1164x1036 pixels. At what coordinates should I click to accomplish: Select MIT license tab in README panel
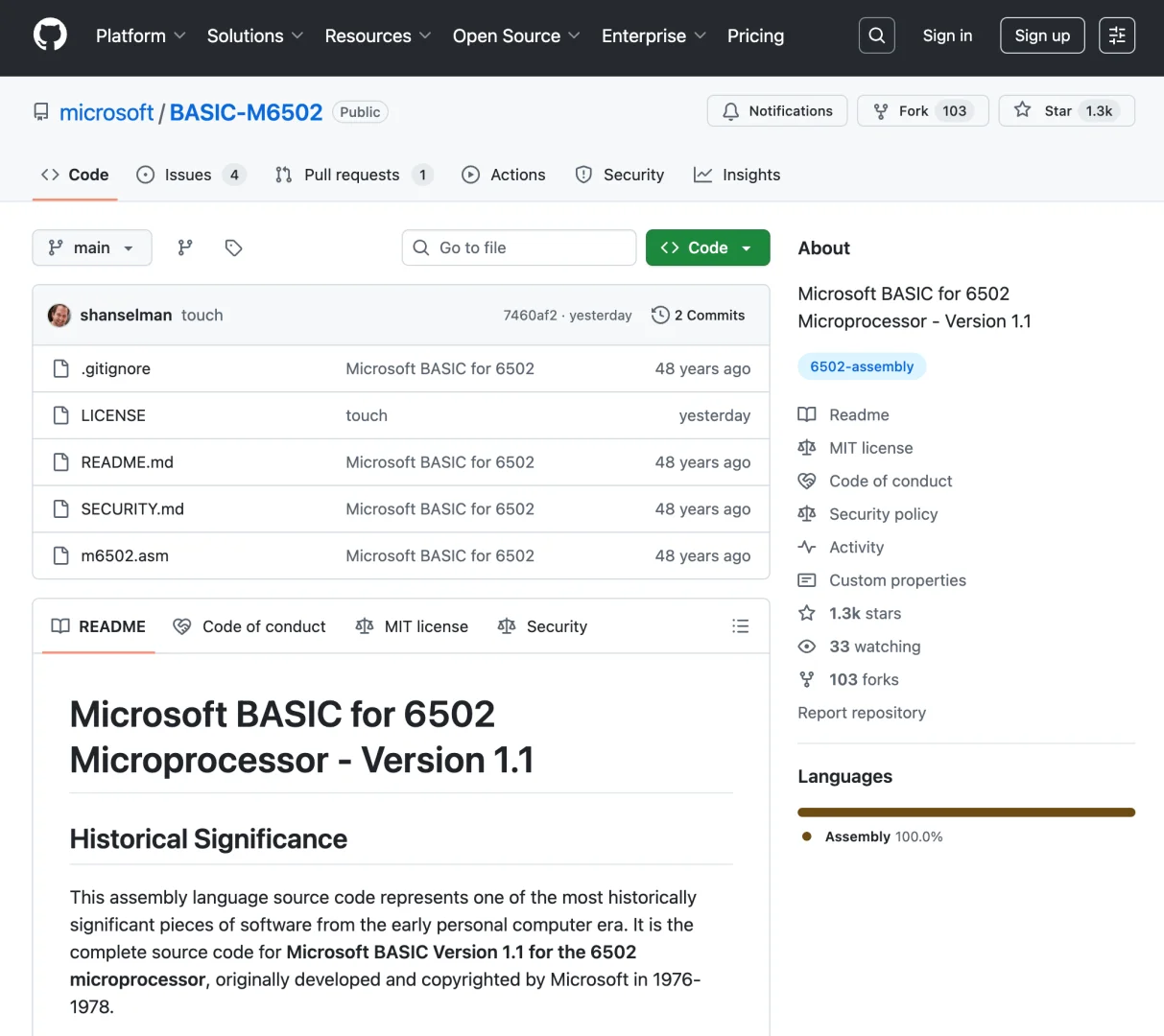413,626
